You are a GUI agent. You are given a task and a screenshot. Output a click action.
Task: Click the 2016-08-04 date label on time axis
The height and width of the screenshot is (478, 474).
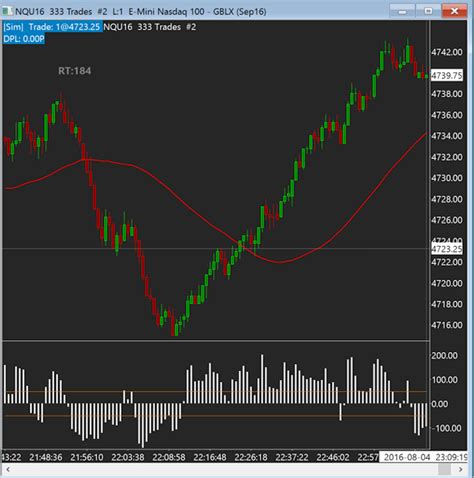click(407, 457)
